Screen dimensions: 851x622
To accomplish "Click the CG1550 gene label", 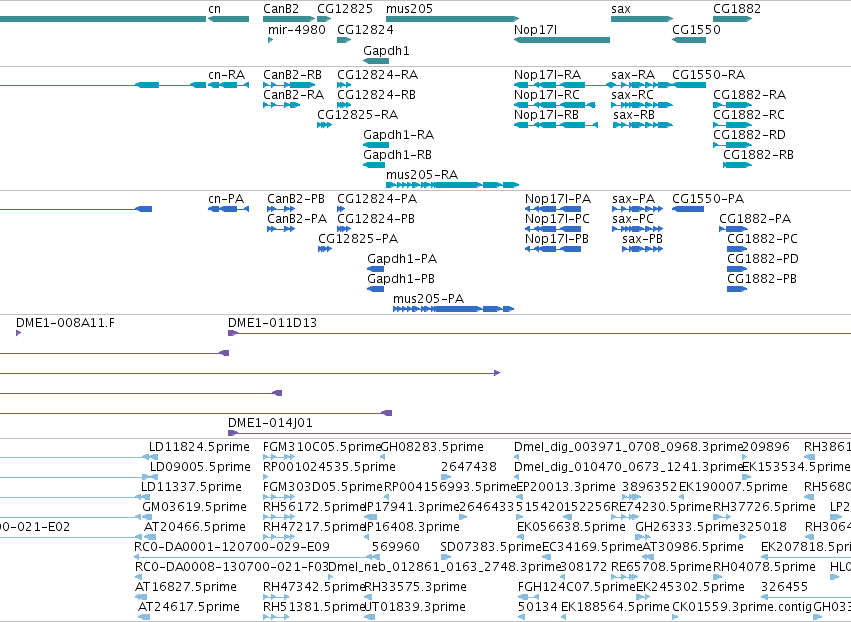I will pos(696,29).
